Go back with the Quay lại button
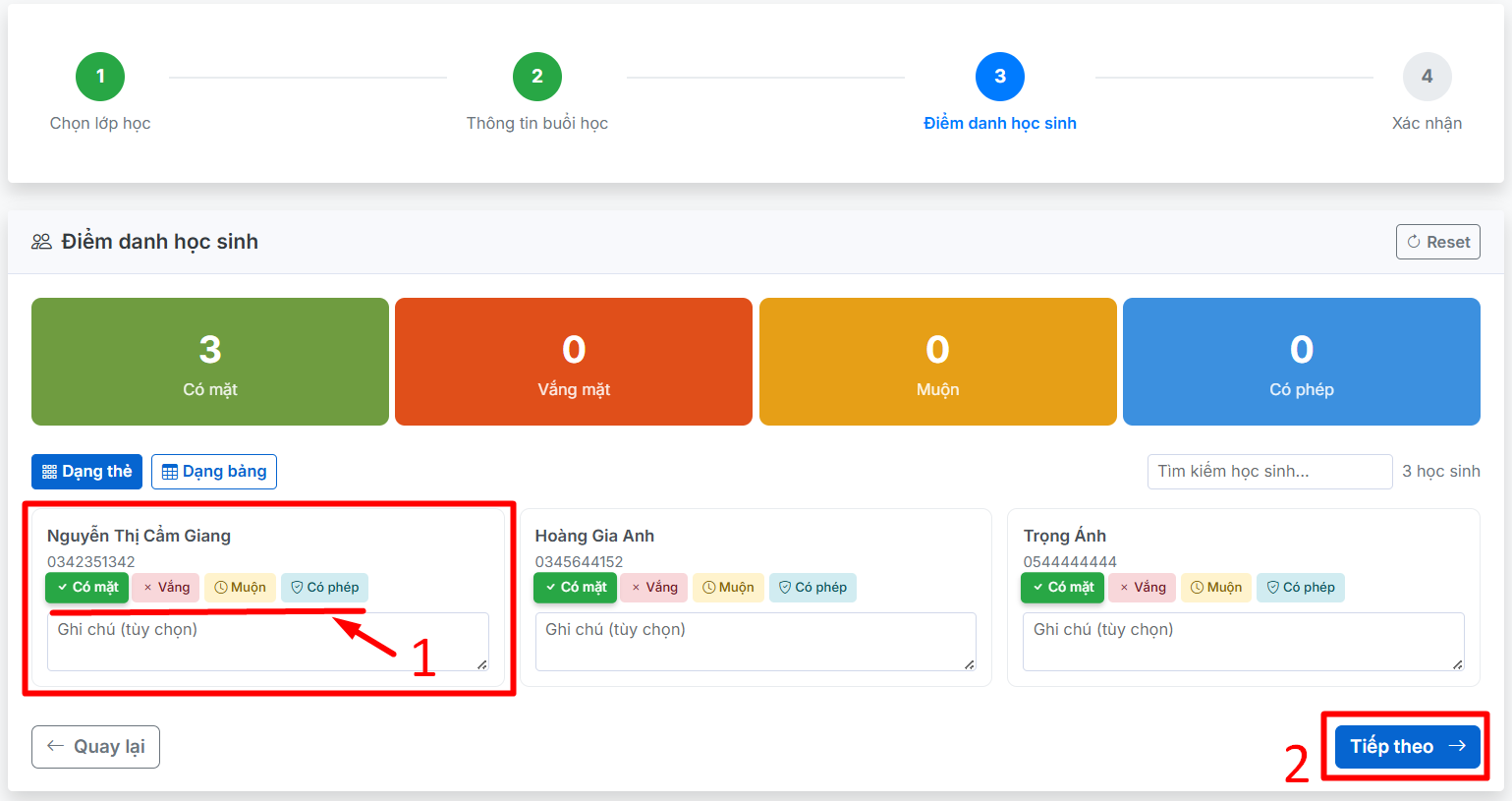Screen dimensions: 1512x801 pyautogui.click(x=95, y=747)
